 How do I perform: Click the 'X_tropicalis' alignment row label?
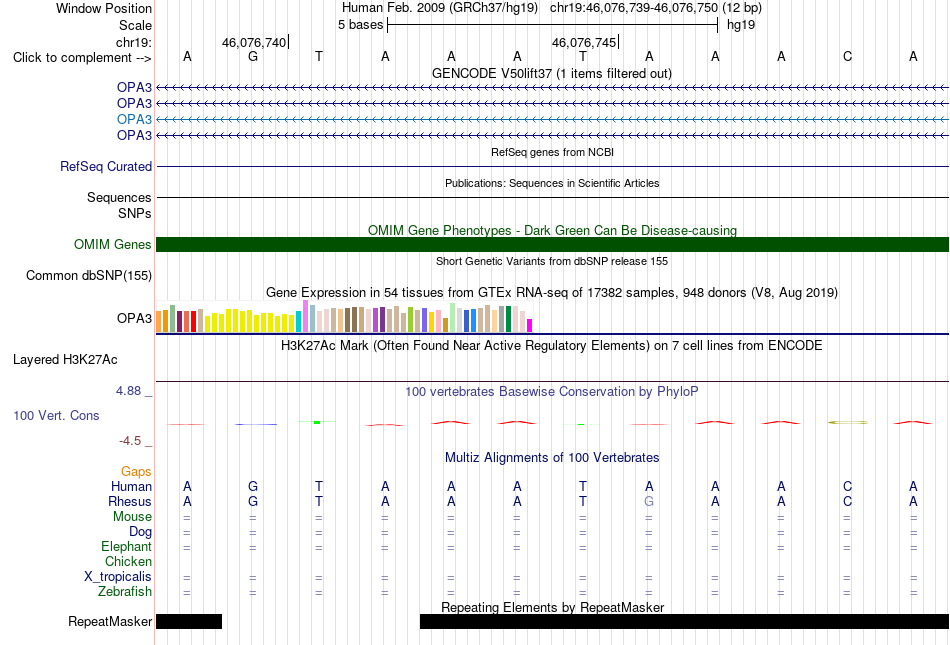118,577
